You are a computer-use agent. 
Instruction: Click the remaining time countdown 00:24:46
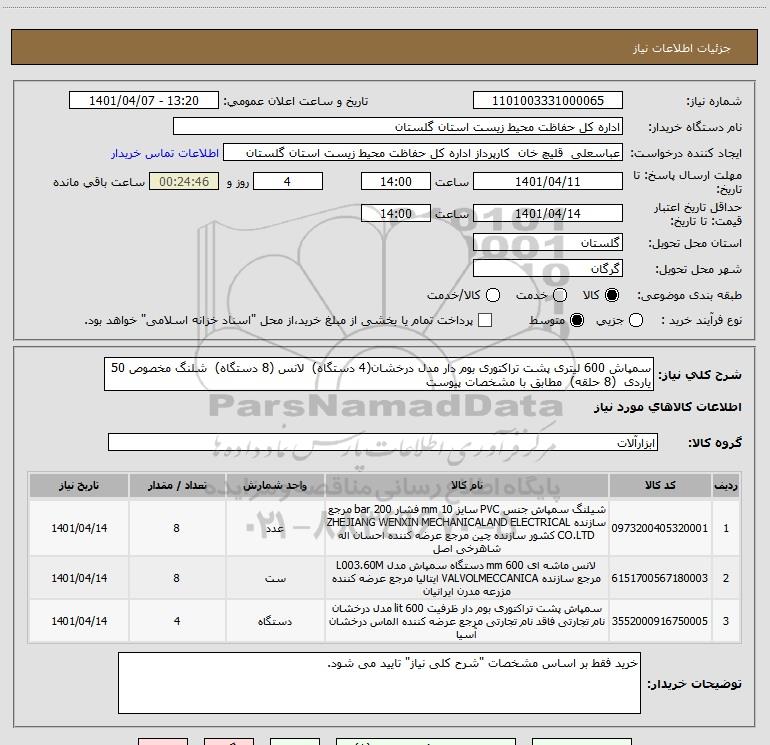184,182
